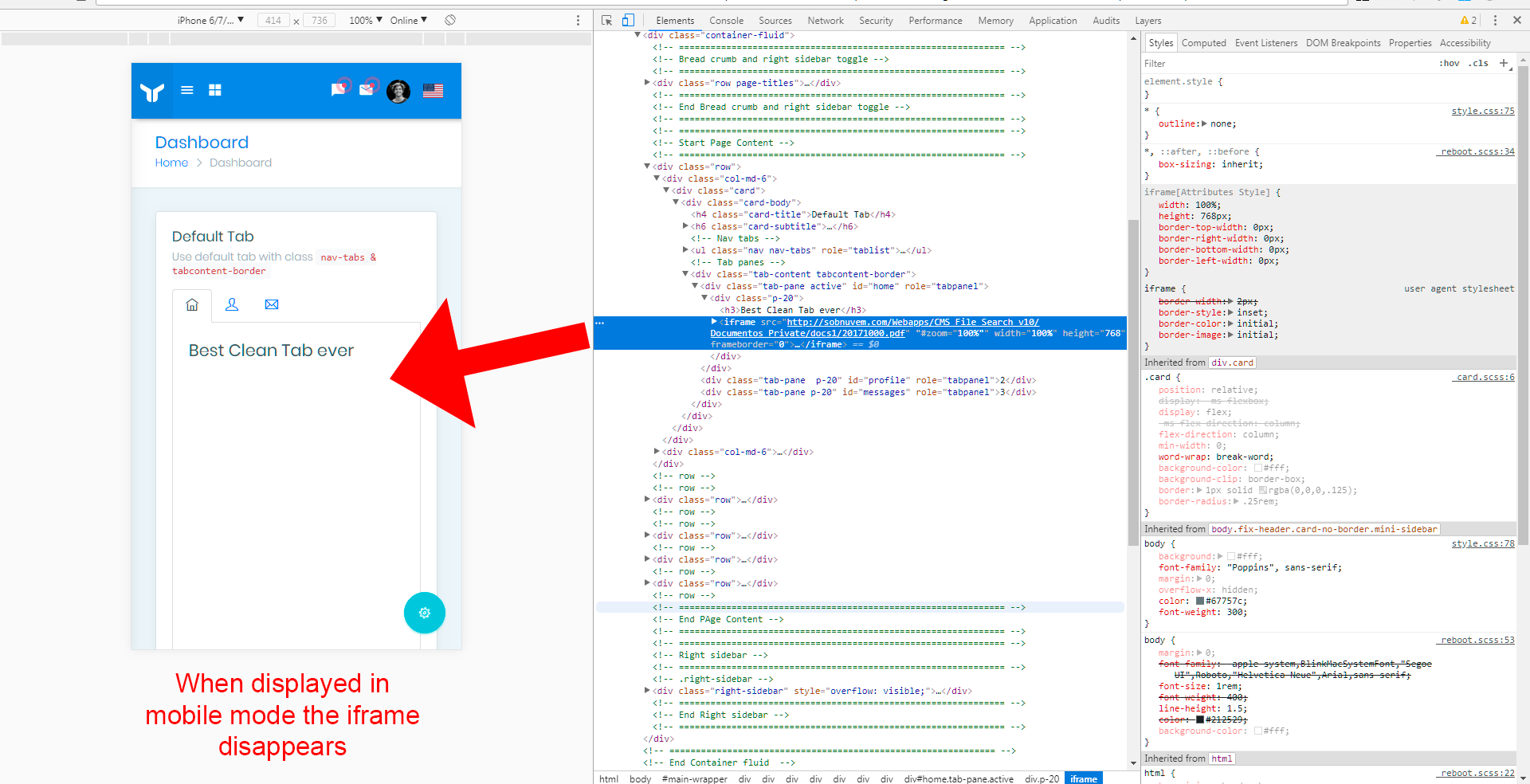Click the Home breadcrumb link on page
1530x784 pixels.
click(171, 163)
